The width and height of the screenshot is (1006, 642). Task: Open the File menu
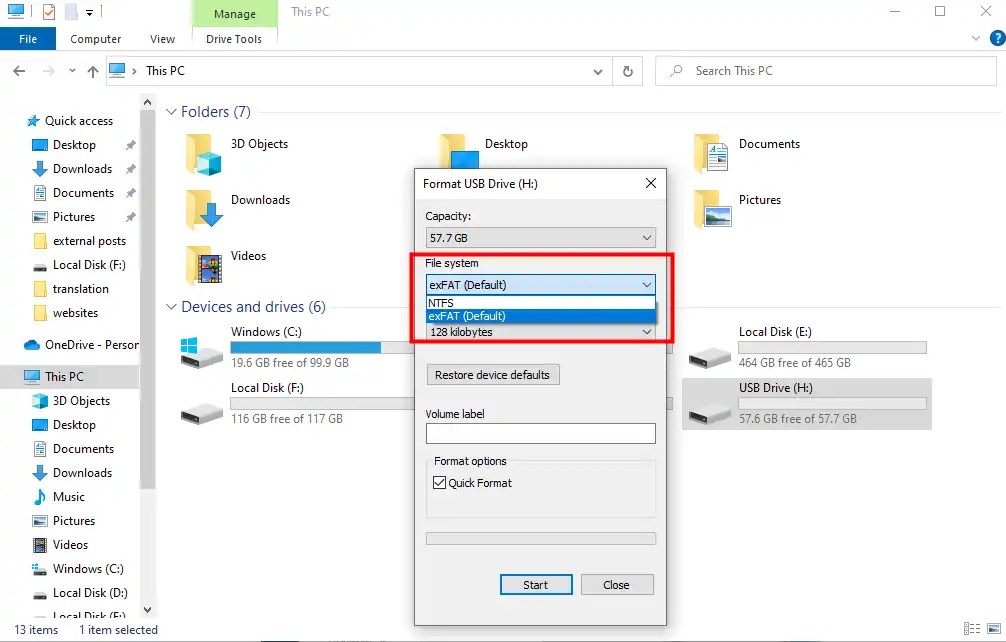[28, 38]
